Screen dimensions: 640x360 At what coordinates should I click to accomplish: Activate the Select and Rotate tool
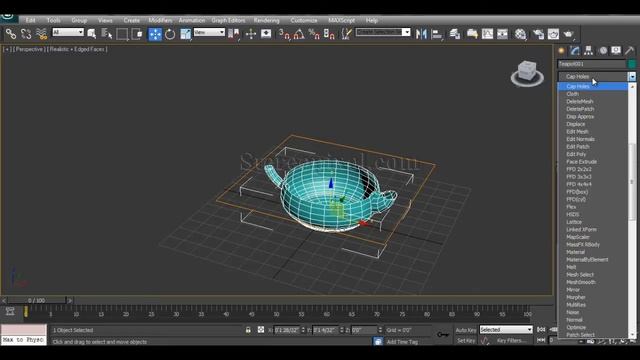coord(170,34)
